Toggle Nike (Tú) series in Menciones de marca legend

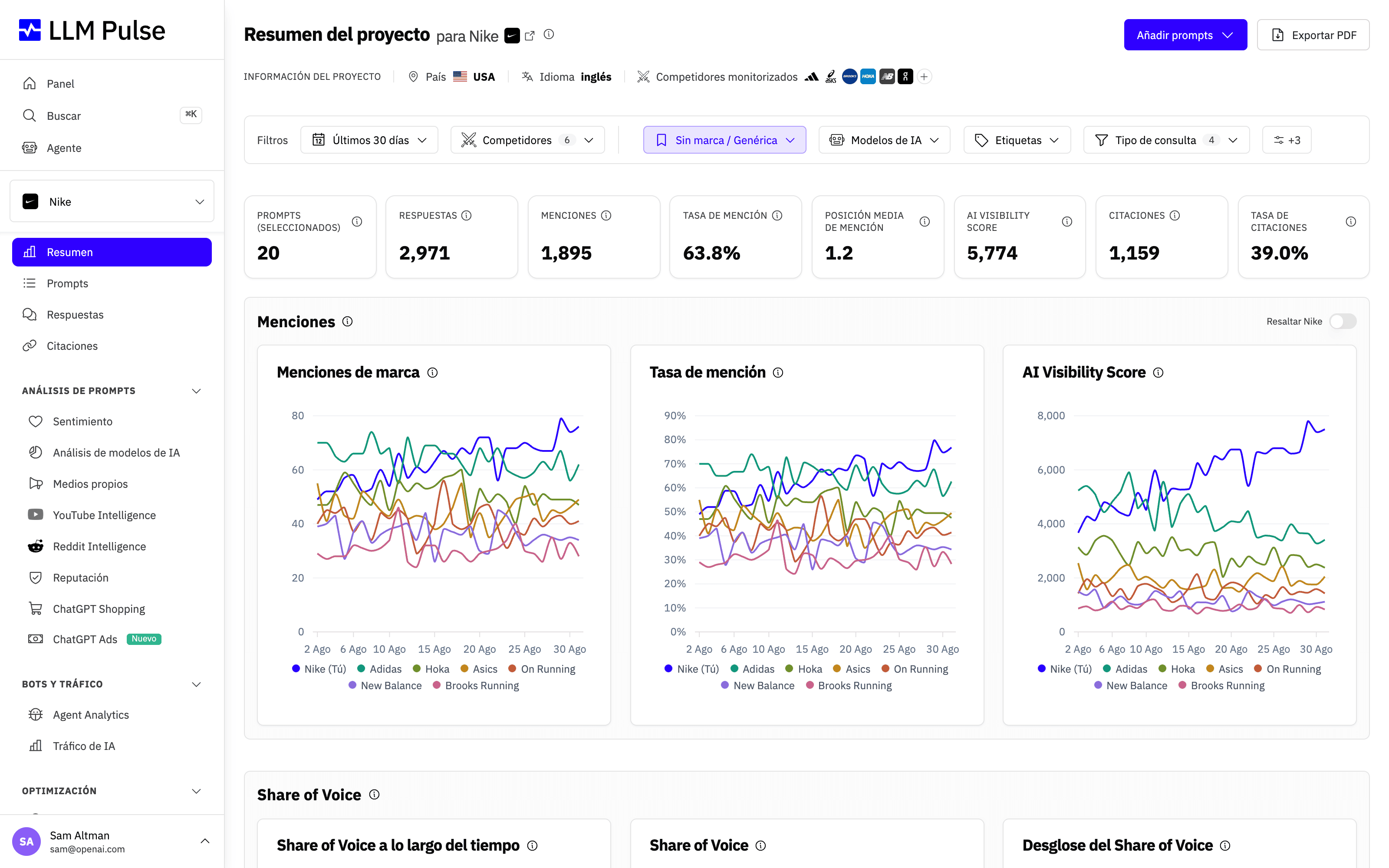(319, 669)
